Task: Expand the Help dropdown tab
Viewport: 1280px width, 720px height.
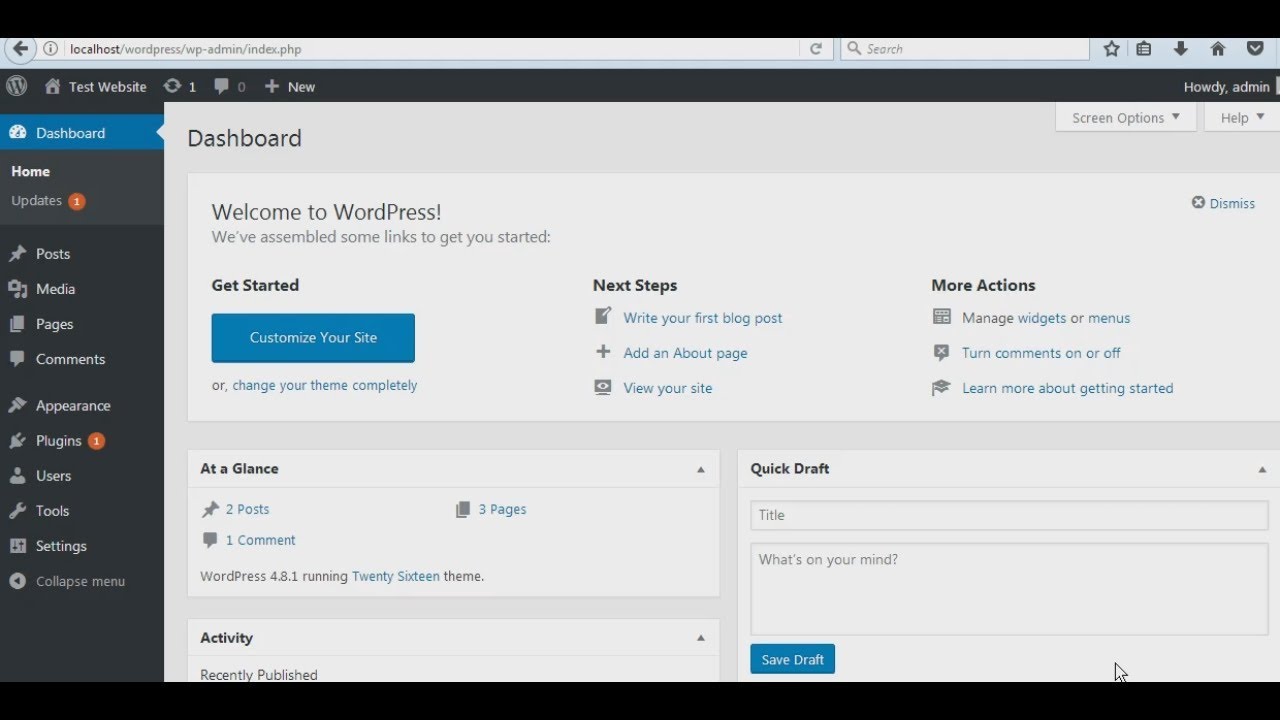Action: click(x=1243, y=118)
